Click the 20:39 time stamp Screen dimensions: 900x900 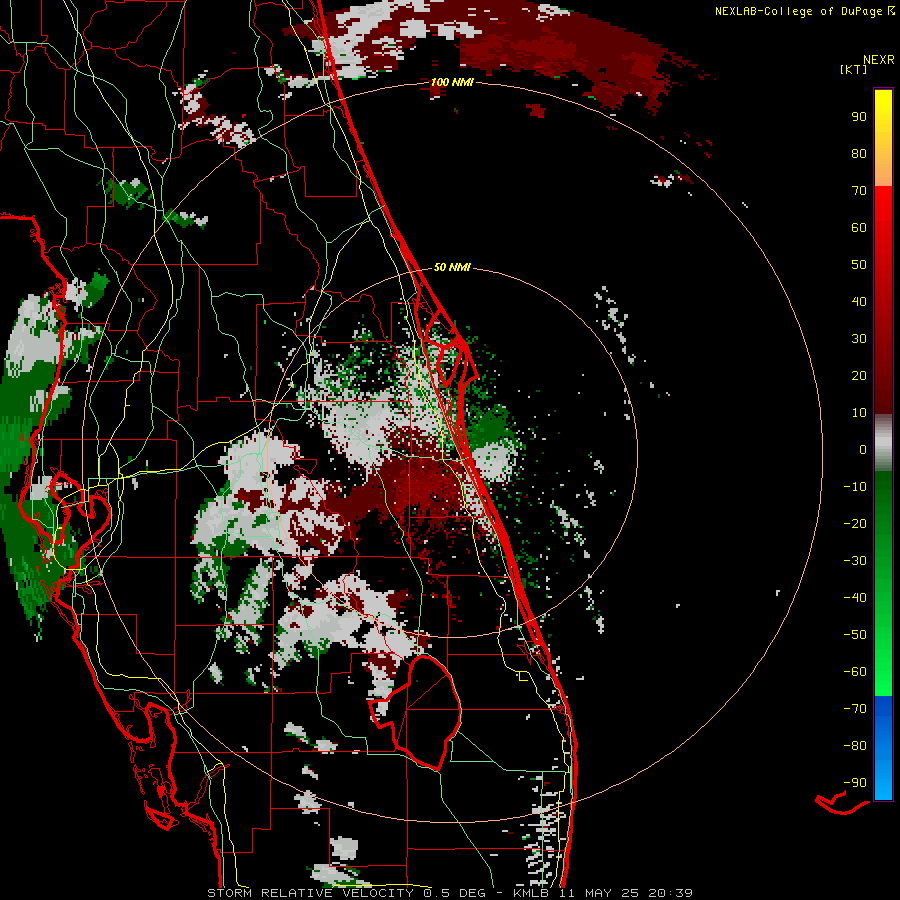pyautogui.click(x=670, y=893)
